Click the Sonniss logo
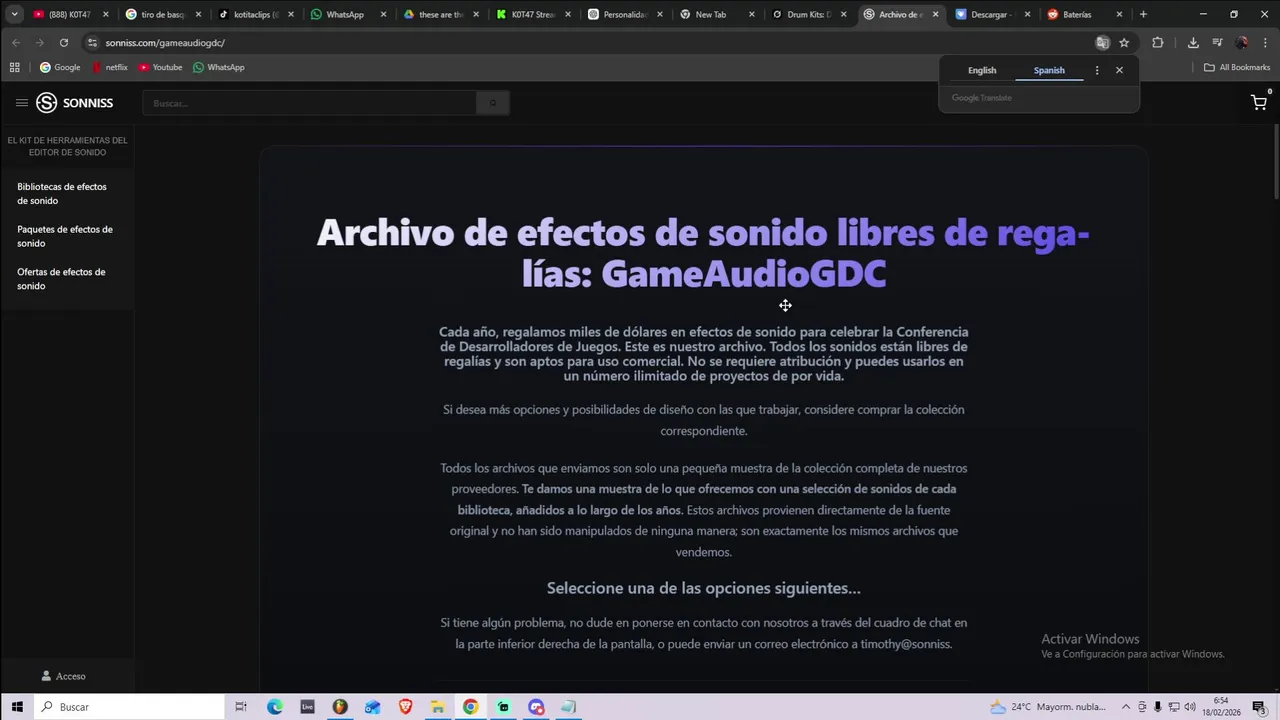 point(75,103)
